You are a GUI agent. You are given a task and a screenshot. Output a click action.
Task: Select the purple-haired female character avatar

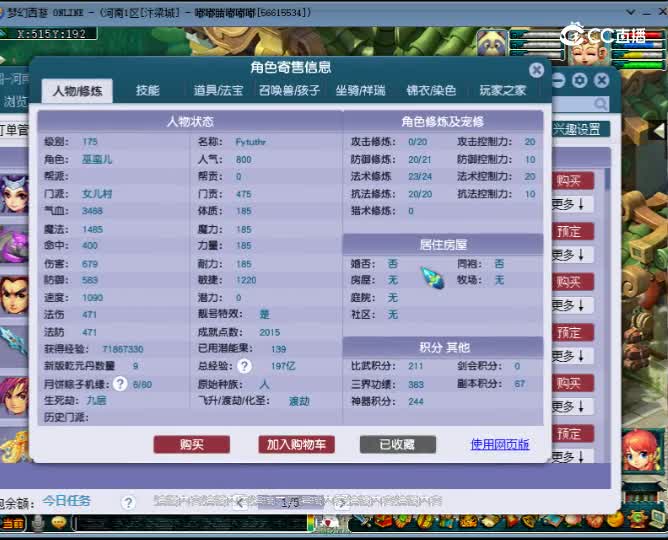14,194
